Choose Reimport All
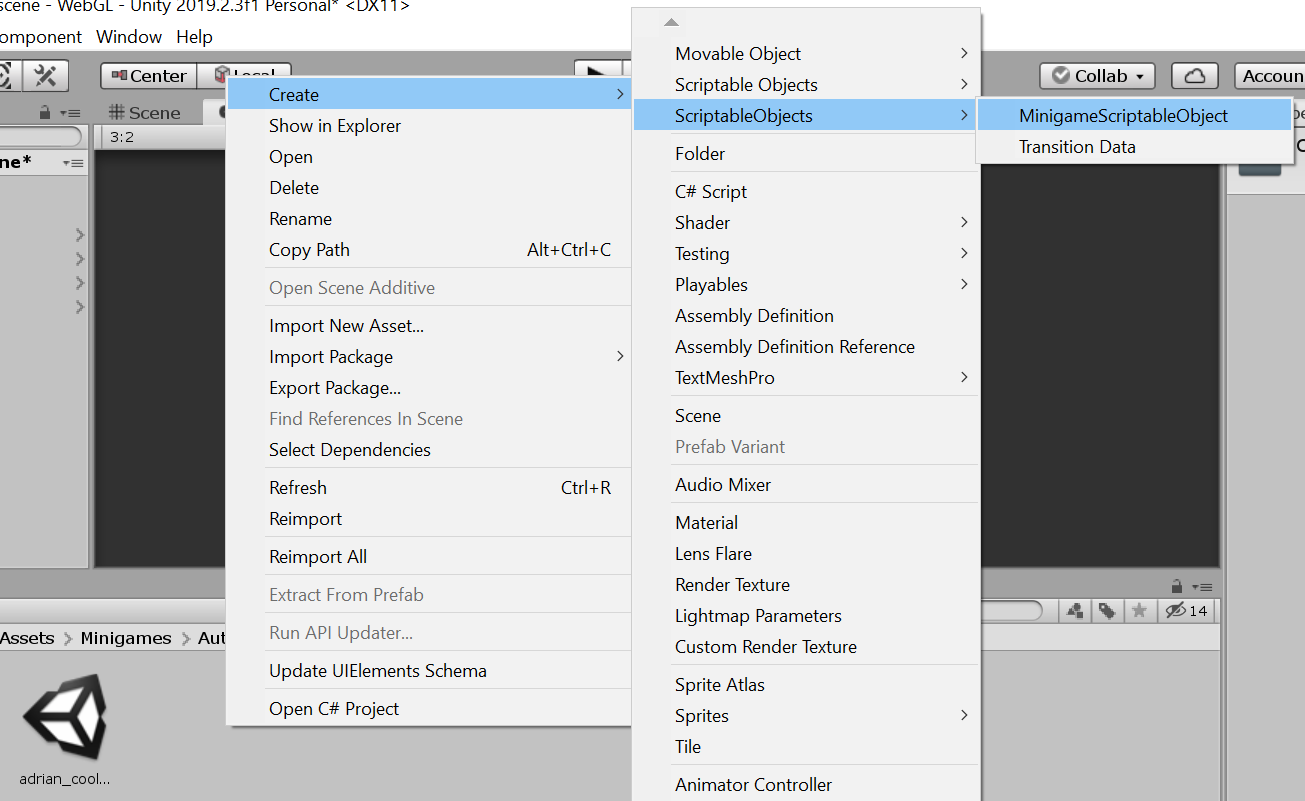Viewport: 1305px width, 801px height. coord(429,557)
